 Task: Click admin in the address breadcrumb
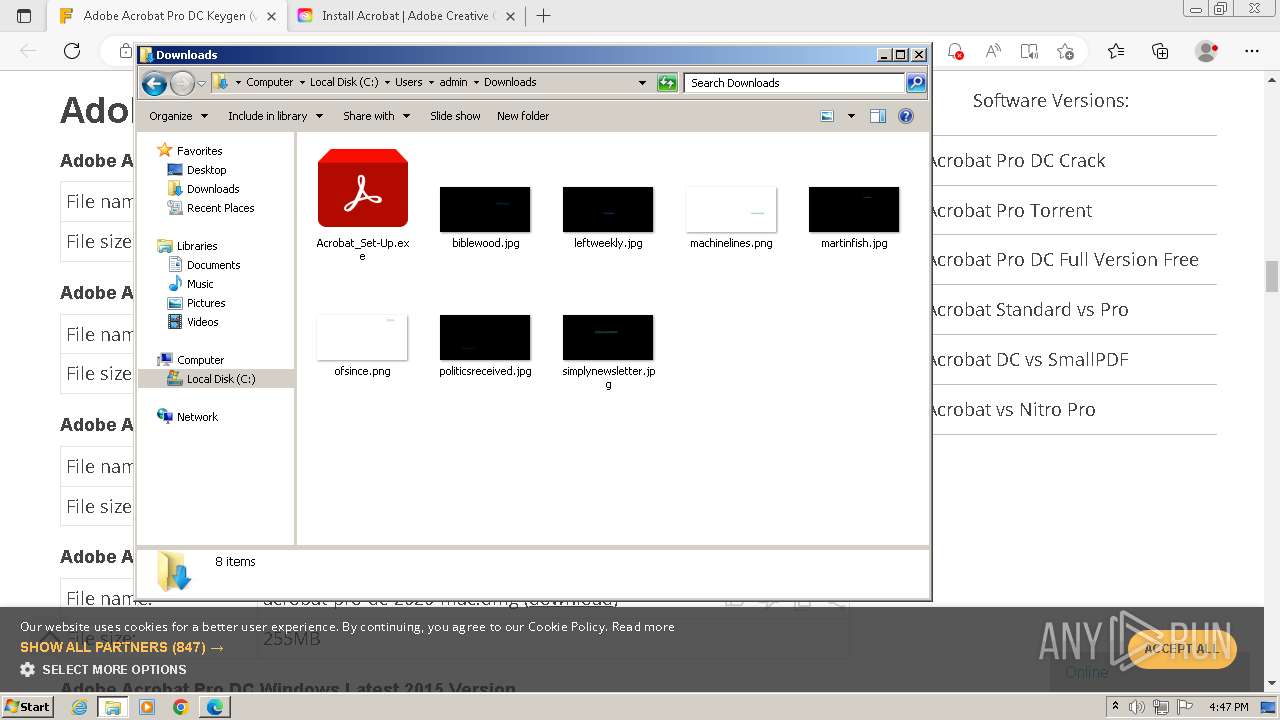pyautogui.click(x=453, y=83)
